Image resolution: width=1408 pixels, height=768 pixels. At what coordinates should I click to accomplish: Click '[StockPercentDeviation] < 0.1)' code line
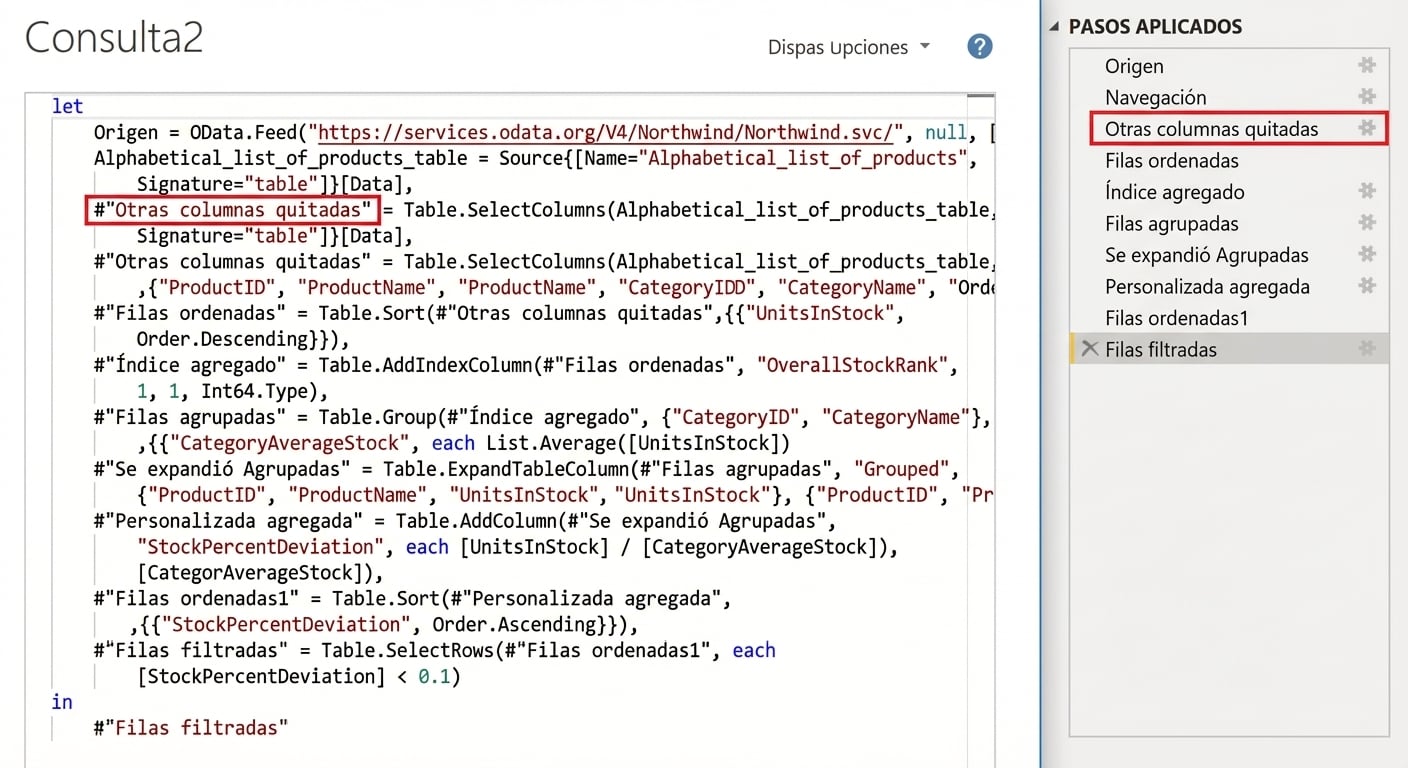pos(298,677)
